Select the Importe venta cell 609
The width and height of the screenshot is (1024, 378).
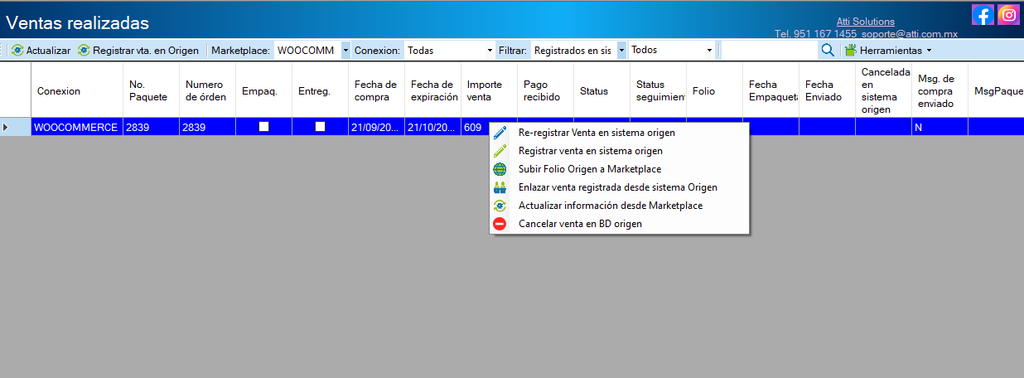475,127
